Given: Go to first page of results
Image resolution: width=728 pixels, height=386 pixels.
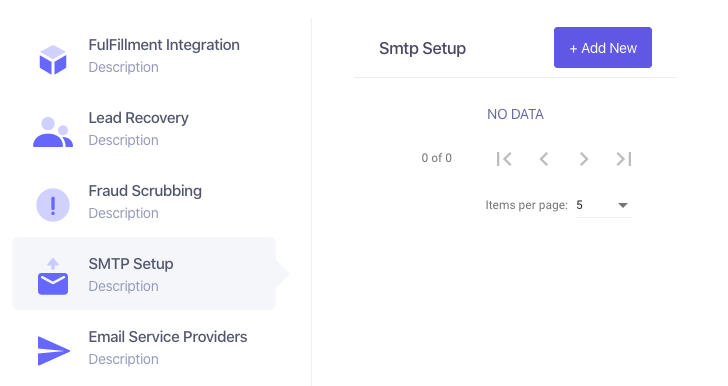Looking at the screenshot, I should [504, 159].
